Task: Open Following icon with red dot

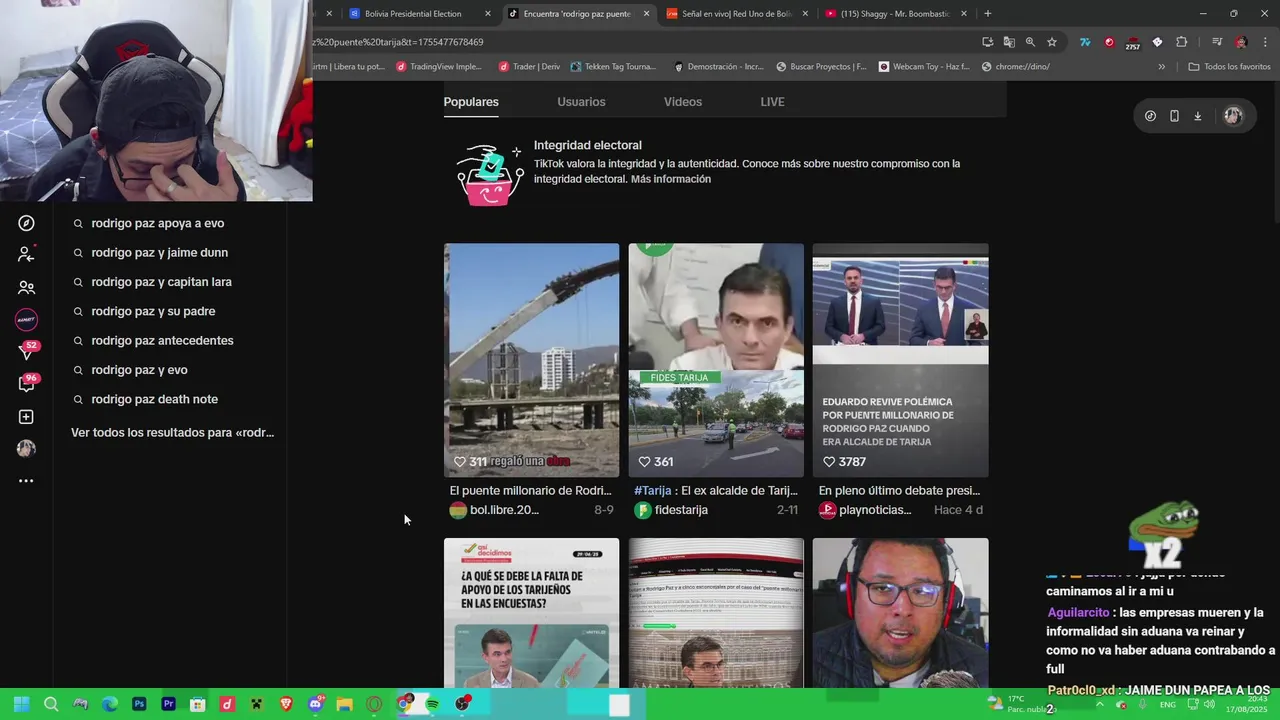Action: (26, 254)
